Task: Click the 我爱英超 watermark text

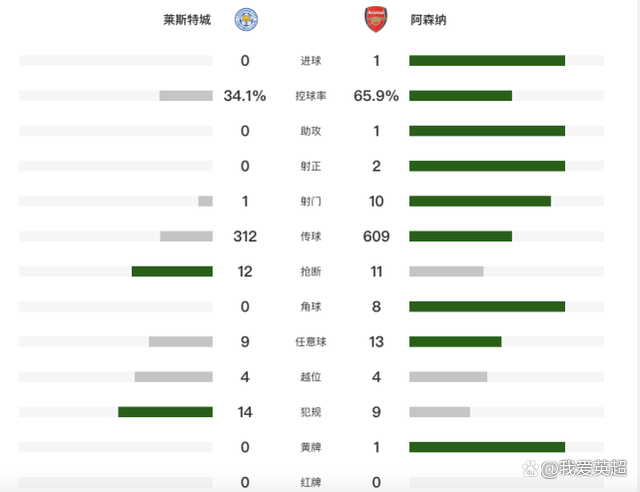Action: (x=591, y=468)
